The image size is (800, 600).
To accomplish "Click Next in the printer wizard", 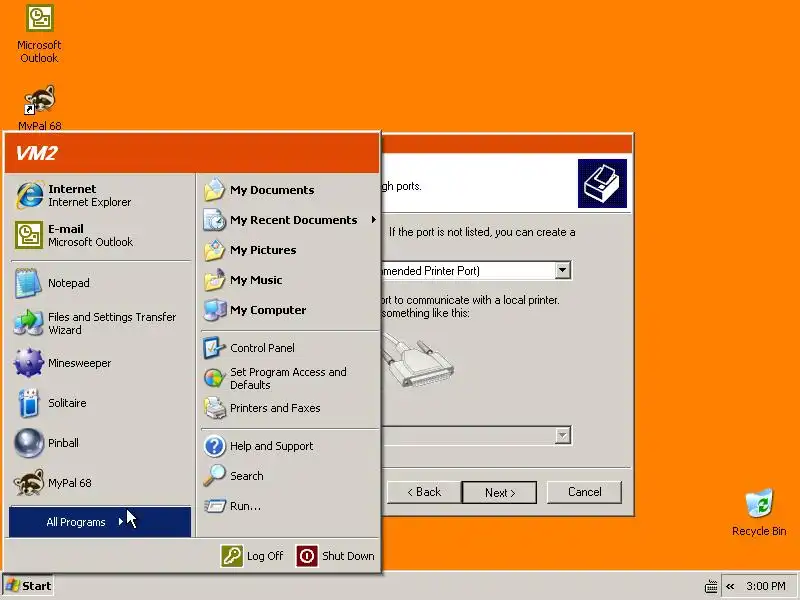I will pyautogui.click(x=499, y=492).
